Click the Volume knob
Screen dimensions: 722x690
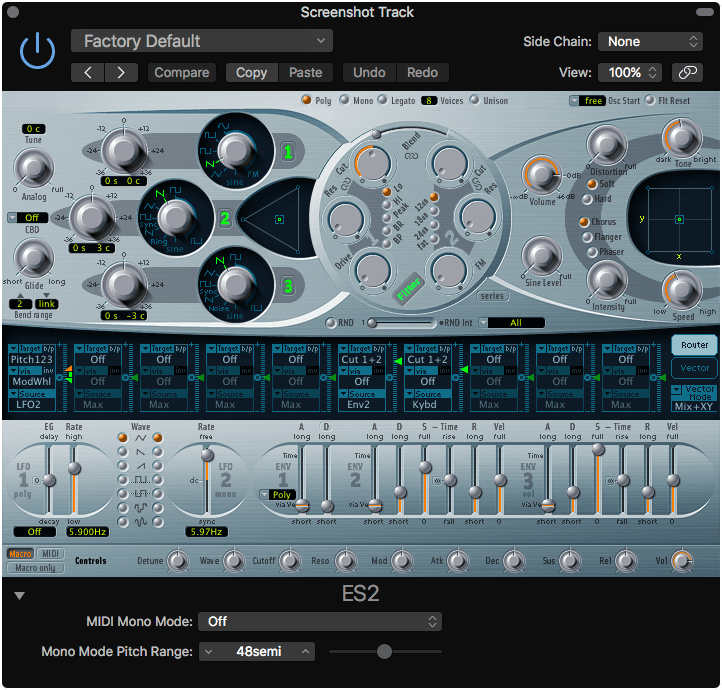[x=541, y=176]
